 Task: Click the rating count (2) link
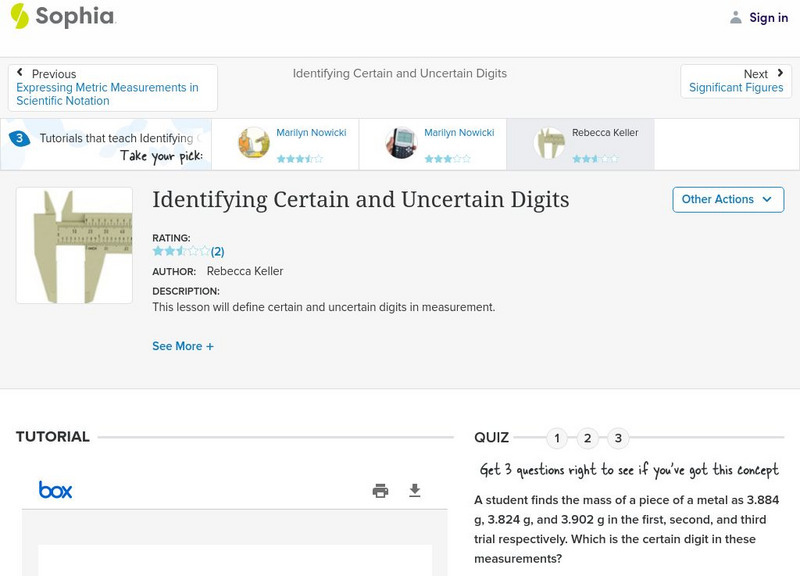[217, 252]
